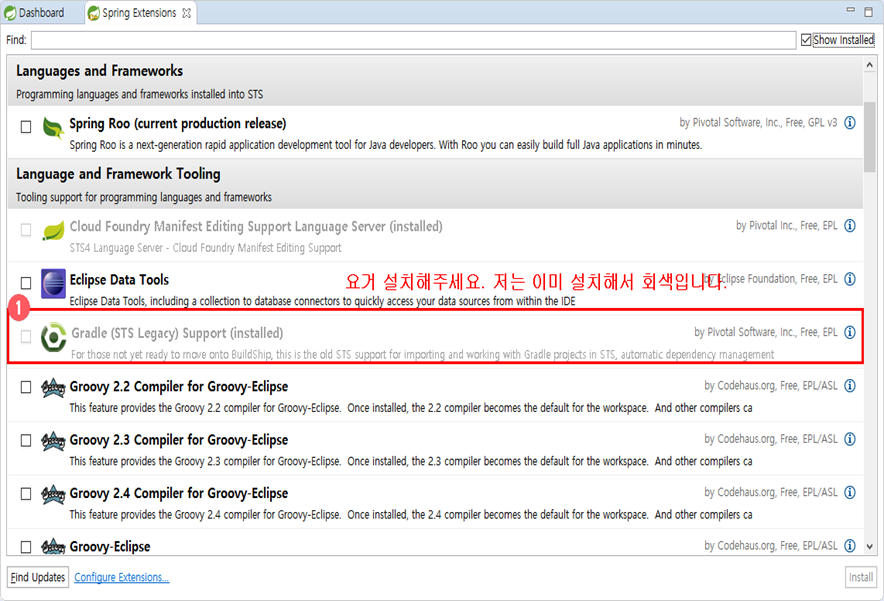Screen dimensions: 884x601
Task: Select the Groovy-Eclipse entry title
Action: point(110,546)
